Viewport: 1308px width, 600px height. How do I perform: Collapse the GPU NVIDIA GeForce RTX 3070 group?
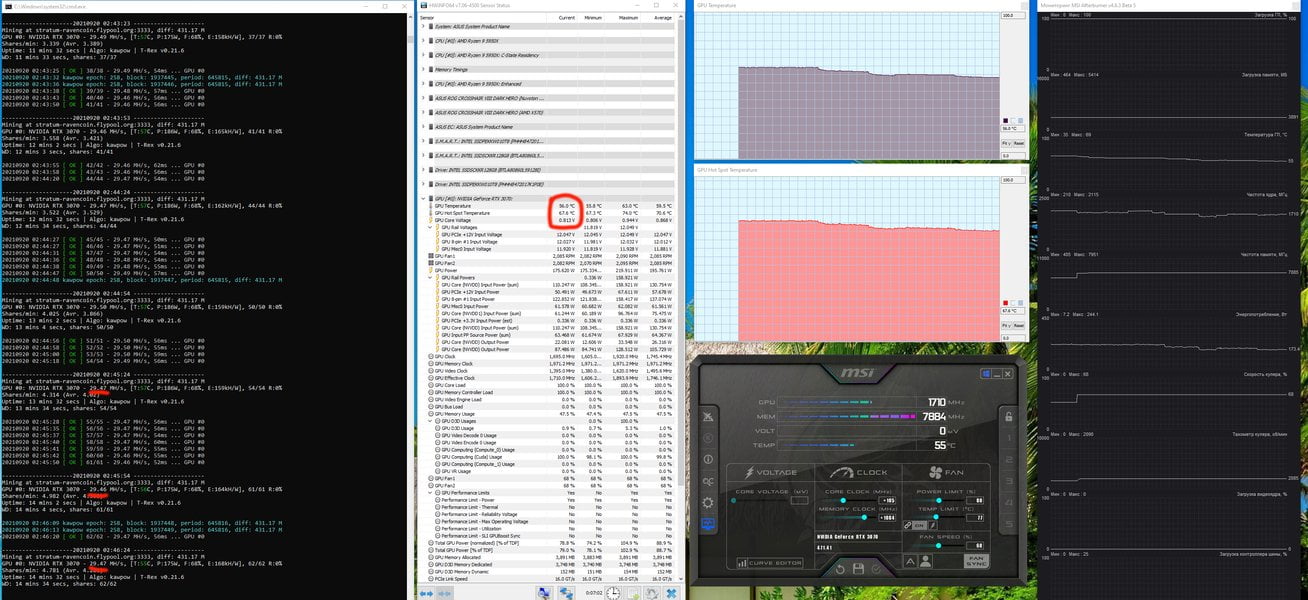[424, 198]
